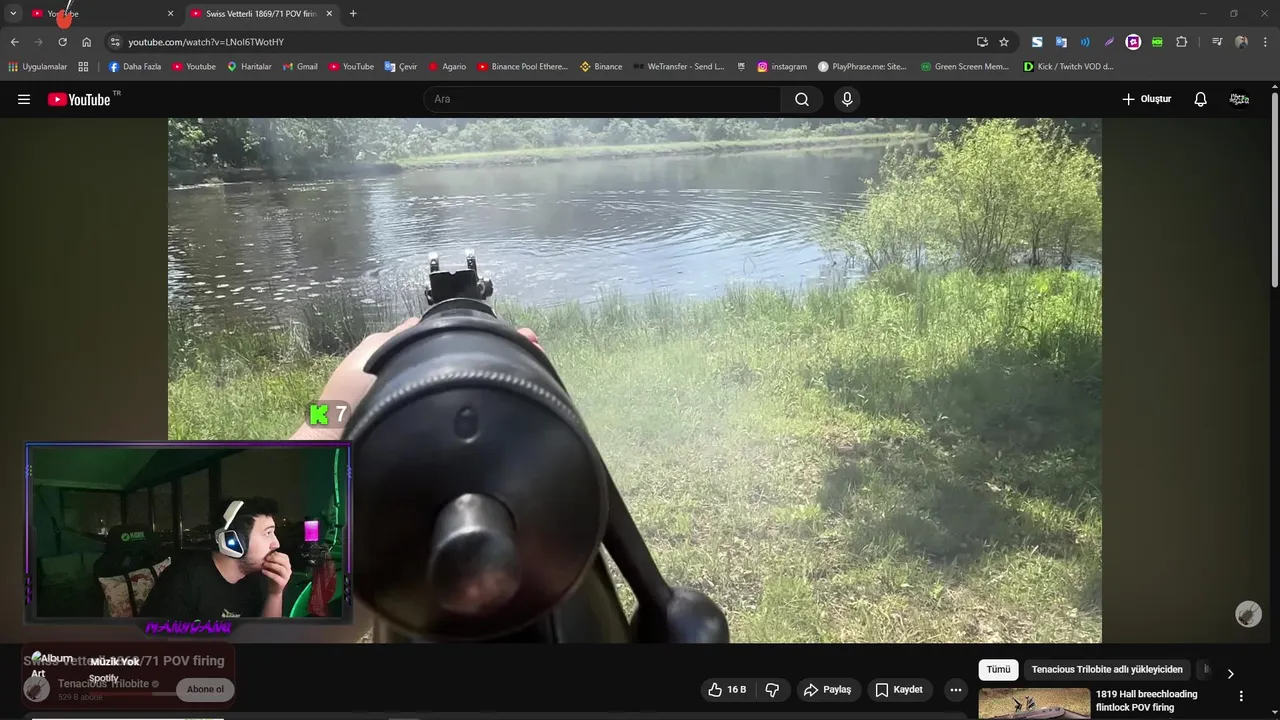Screen dimensions: 1280x720
Task: Open the YouTube account avatar menu
Action: [x=1239, y=99]
